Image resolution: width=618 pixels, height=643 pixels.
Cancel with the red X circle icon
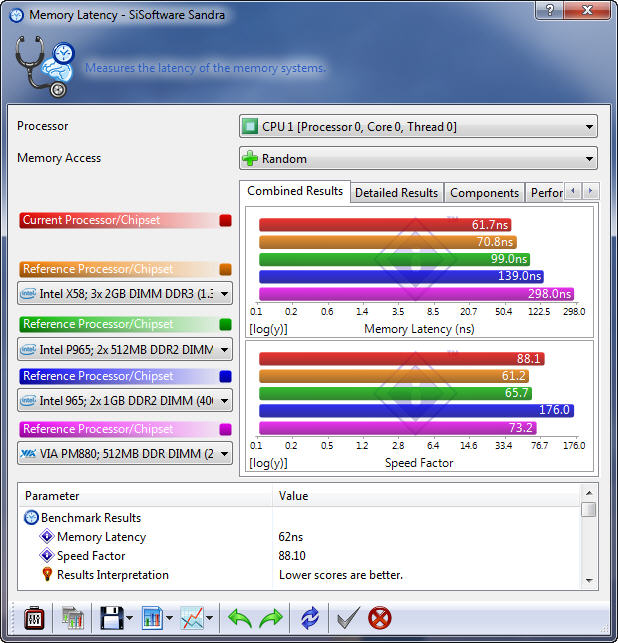click(x=379, y=618)
